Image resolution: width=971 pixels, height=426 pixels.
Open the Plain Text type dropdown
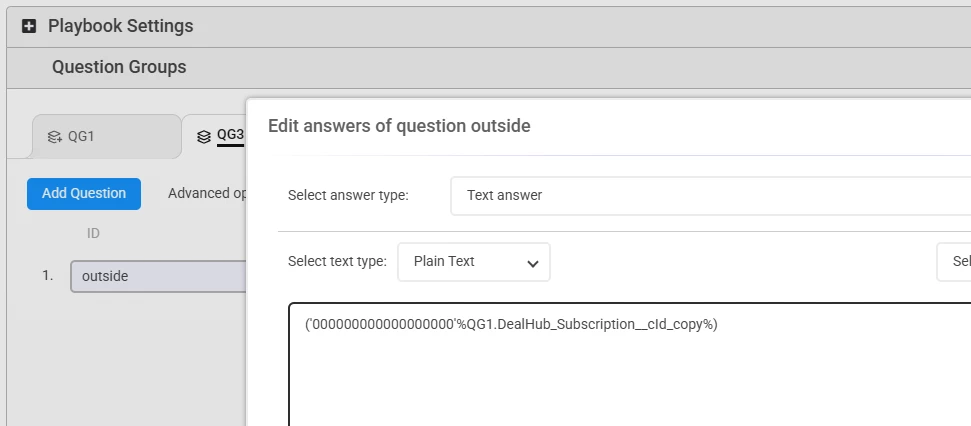(x=473, y=262)
